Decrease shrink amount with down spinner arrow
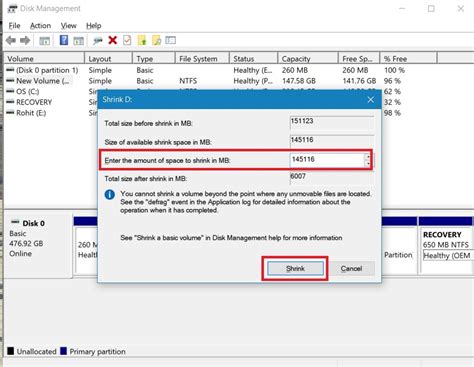Screen dimensions: 474x367 point(368,163)
